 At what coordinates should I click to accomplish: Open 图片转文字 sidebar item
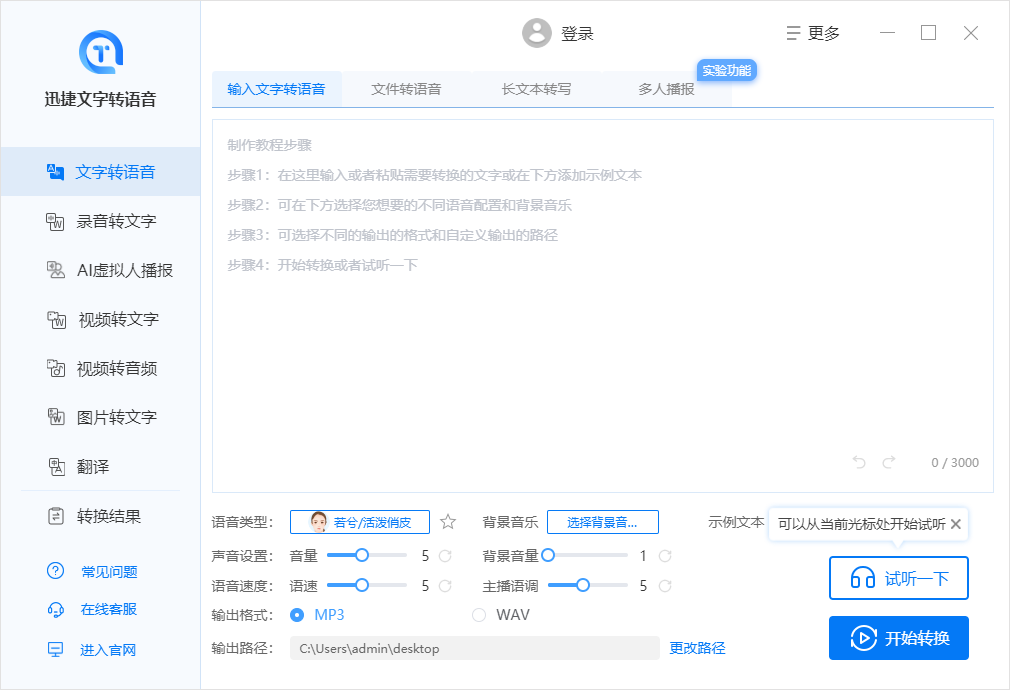[100, 417]
